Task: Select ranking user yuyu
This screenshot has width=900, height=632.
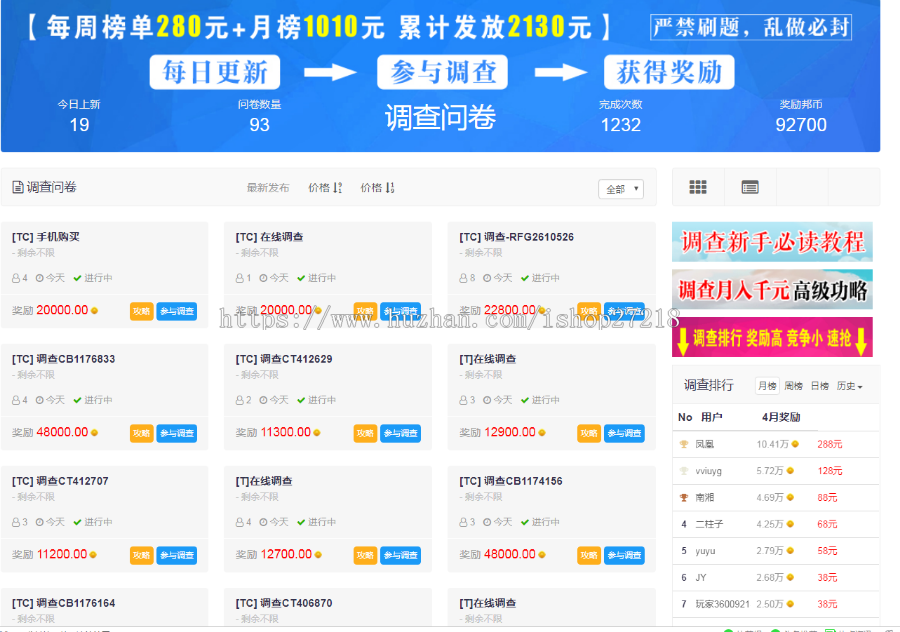Action: [705, 551]
